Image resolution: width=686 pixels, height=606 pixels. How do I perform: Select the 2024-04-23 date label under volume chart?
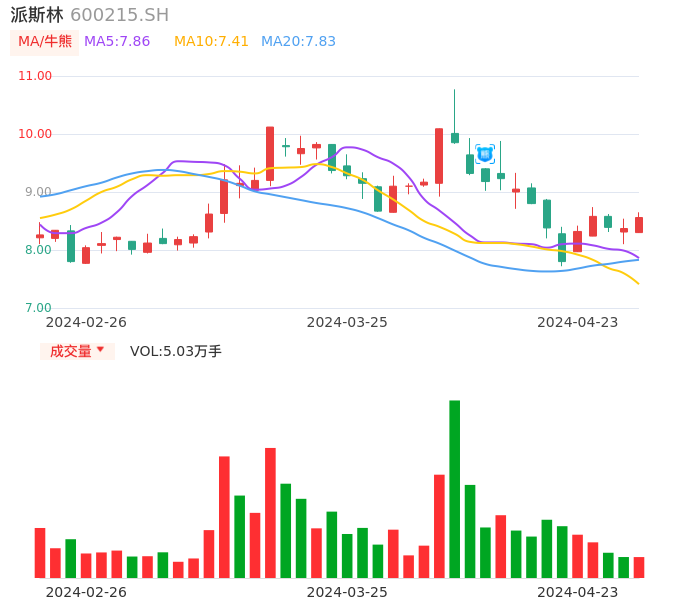click(x=578, y=591)
